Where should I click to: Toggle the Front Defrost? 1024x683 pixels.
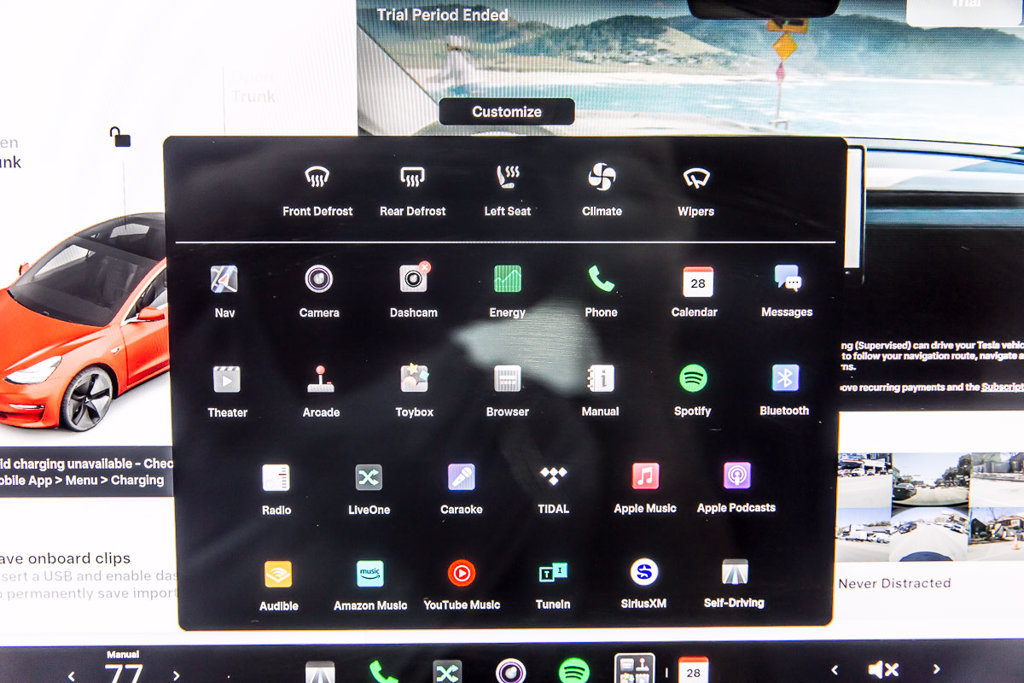click(317, 177)
